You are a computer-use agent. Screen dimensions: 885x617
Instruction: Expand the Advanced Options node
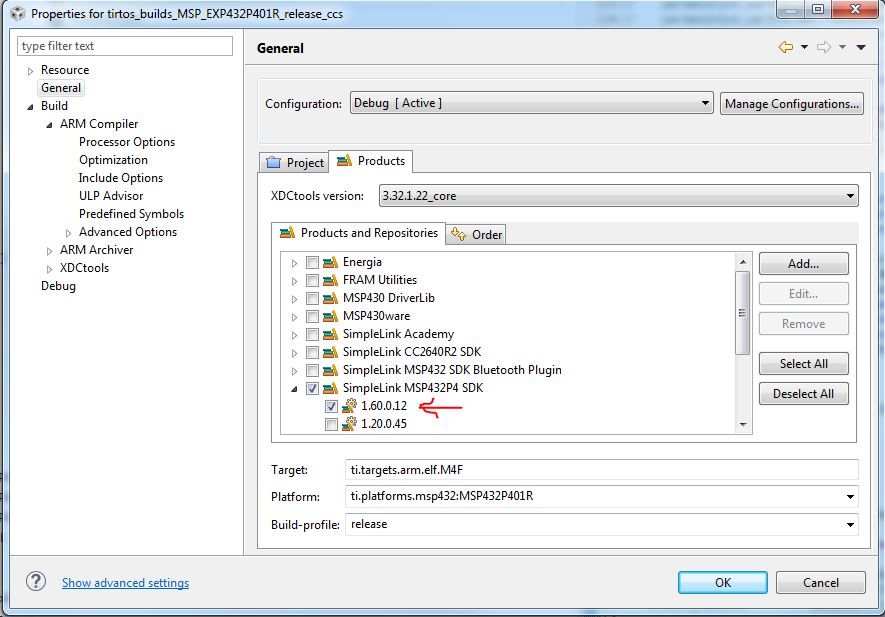(68, 233)
